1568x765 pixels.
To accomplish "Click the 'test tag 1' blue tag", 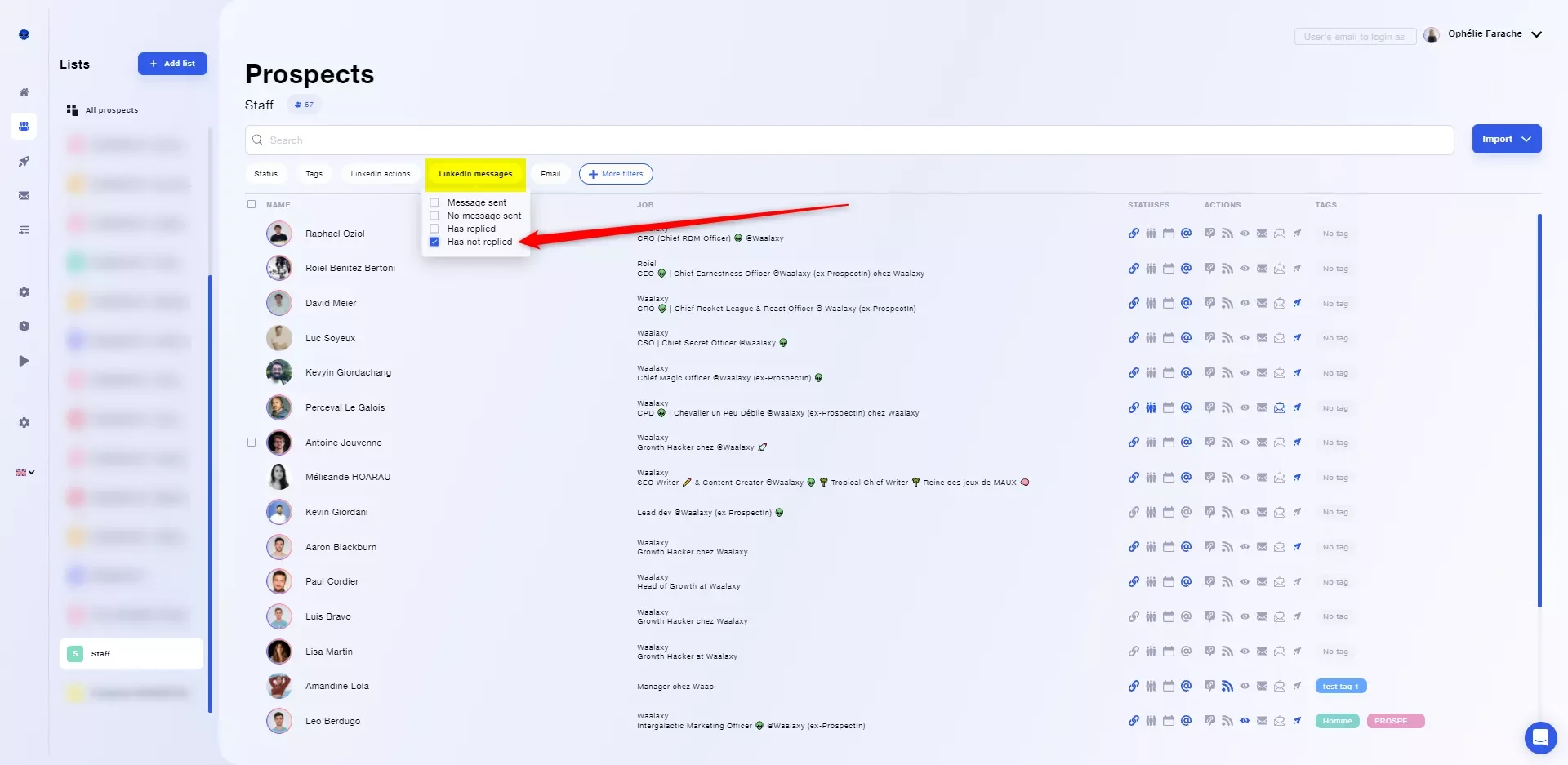I will coord(1341,687).
